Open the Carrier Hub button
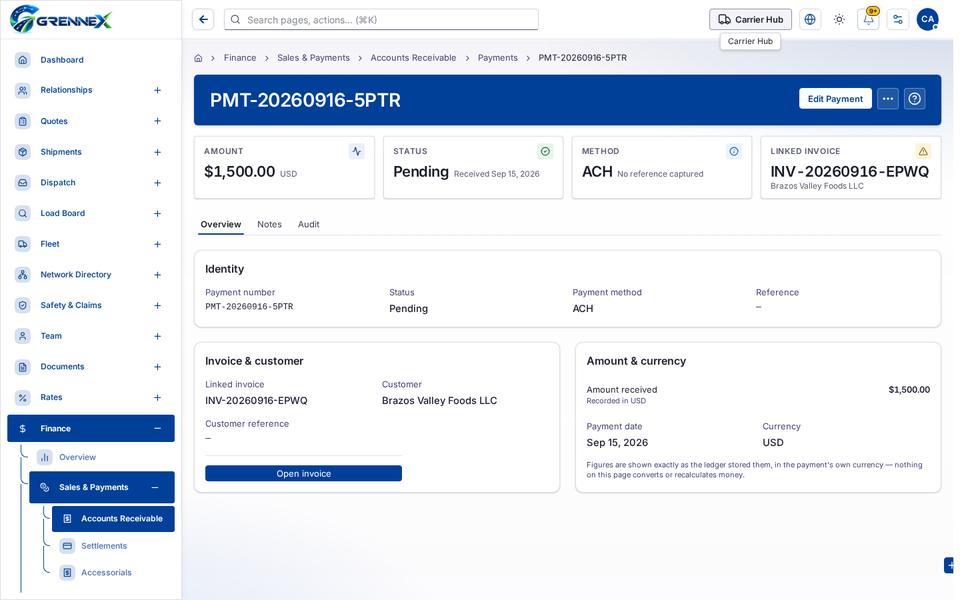The width and height of the screenshot is (960, 600). (x=751, y=20)
